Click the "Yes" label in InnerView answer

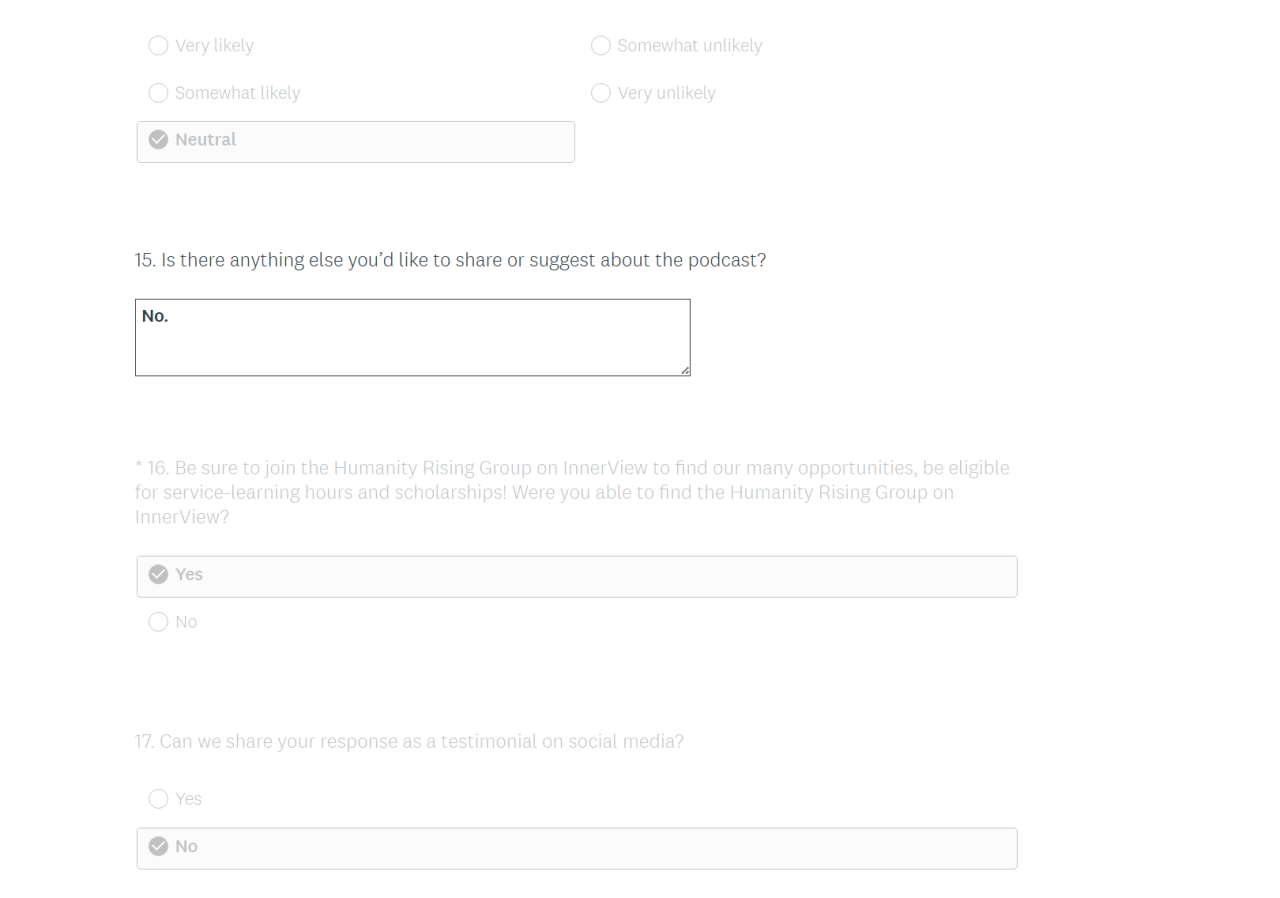[189, 574]
